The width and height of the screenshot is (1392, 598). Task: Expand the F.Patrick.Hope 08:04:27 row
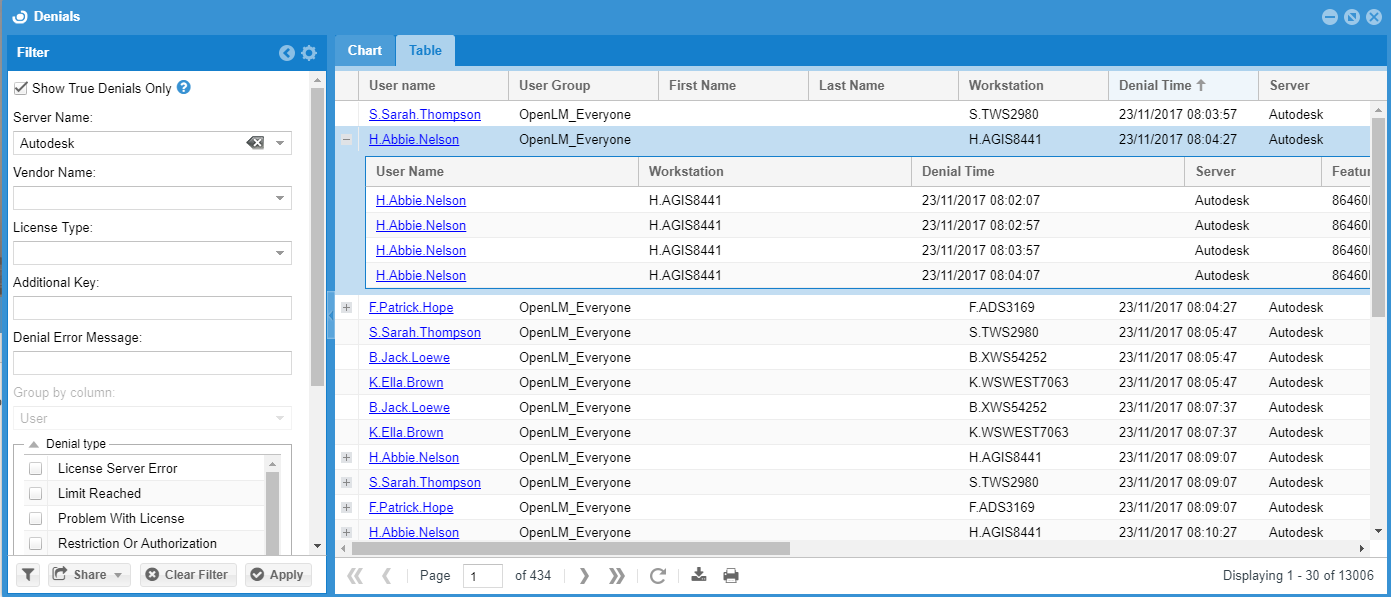point(347,308)
